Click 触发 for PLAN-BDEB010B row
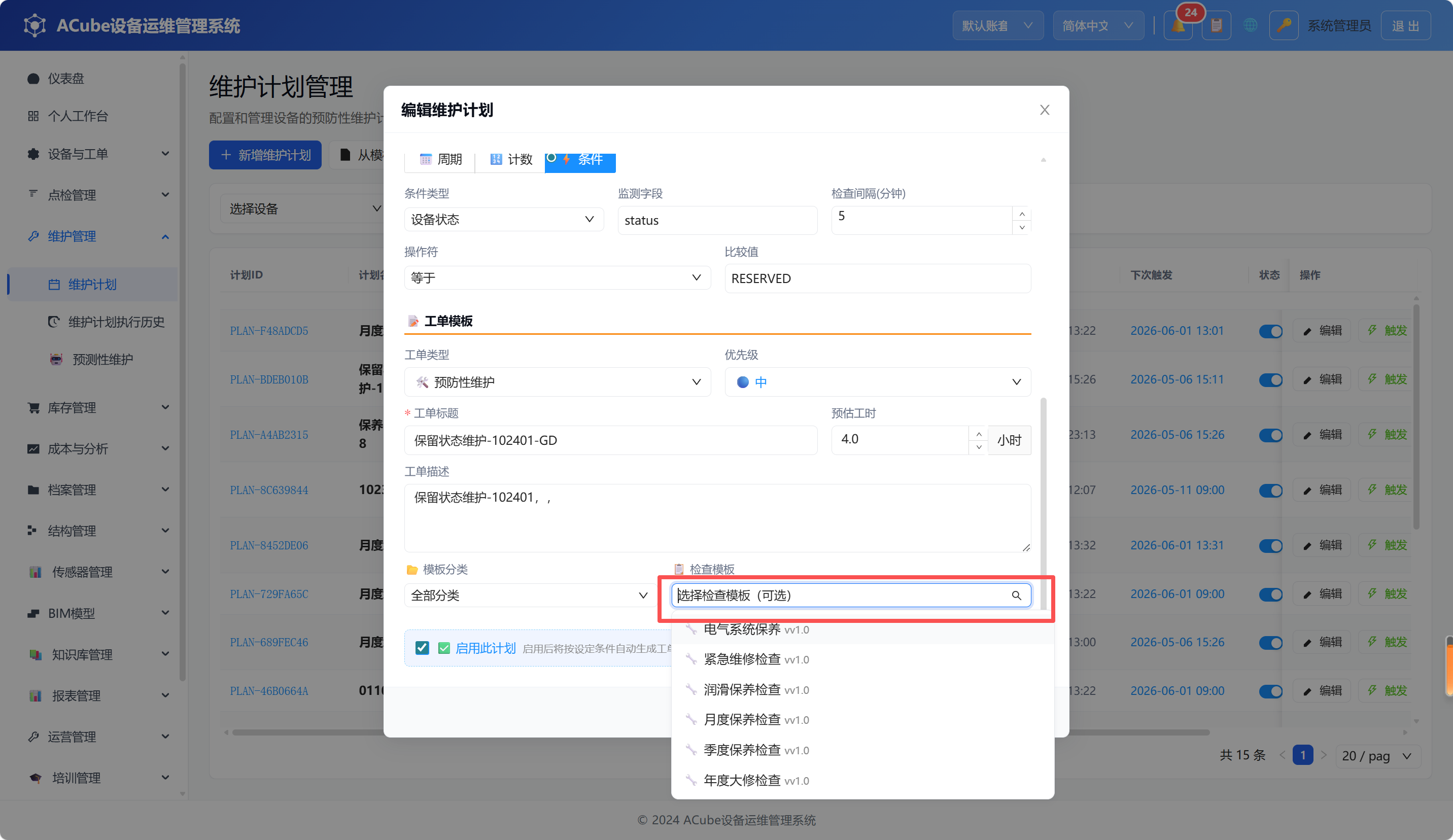The image size is (1453, 840). pyautogui.click(x=1387, y=379)
